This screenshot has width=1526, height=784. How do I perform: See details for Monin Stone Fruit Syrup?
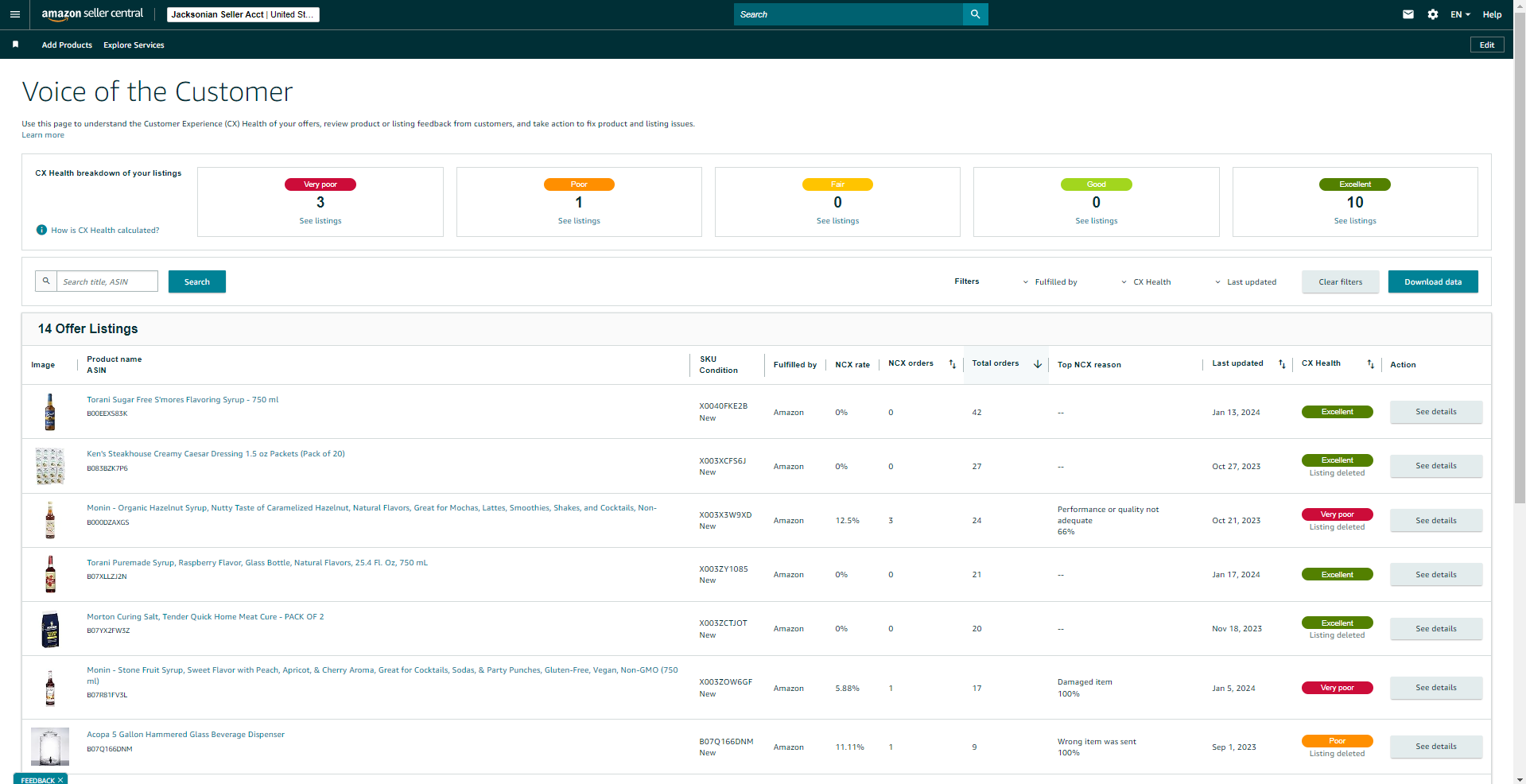tap(1436, 688)
